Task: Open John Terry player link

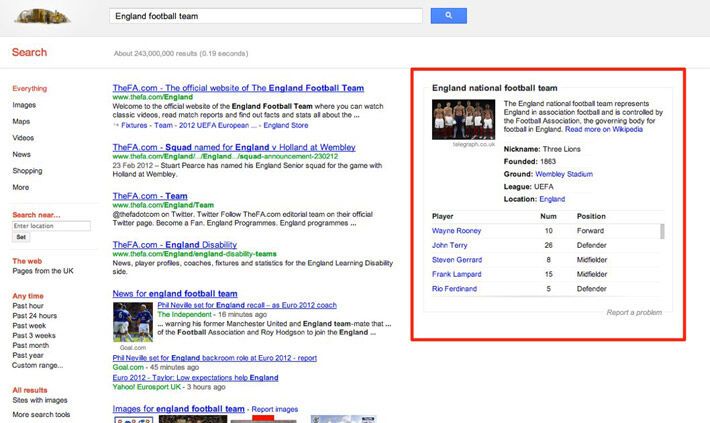Action: tap(449, 245)
